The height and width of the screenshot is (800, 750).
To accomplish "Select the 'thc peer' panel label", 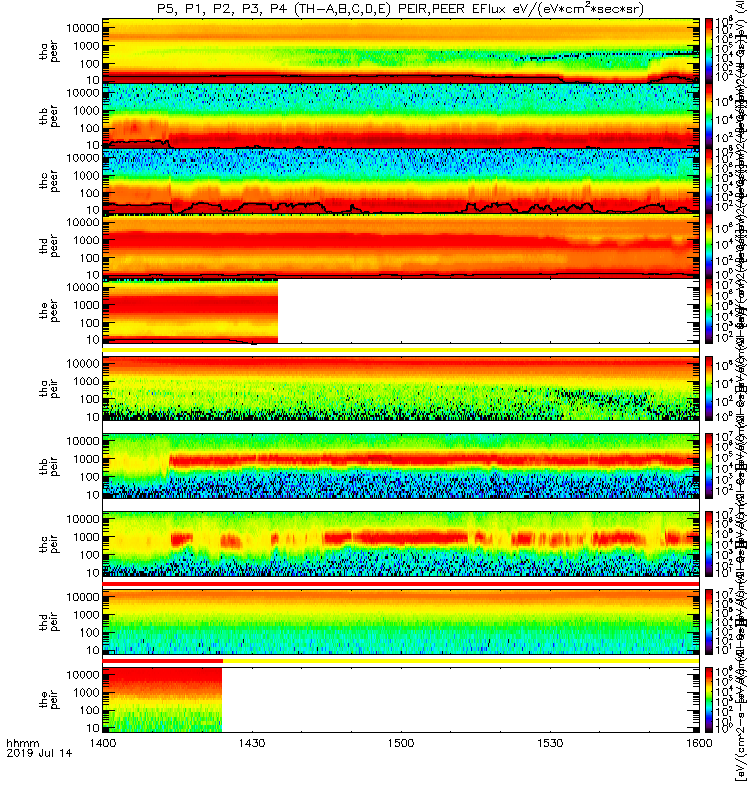I will click(x=49, y=181).
